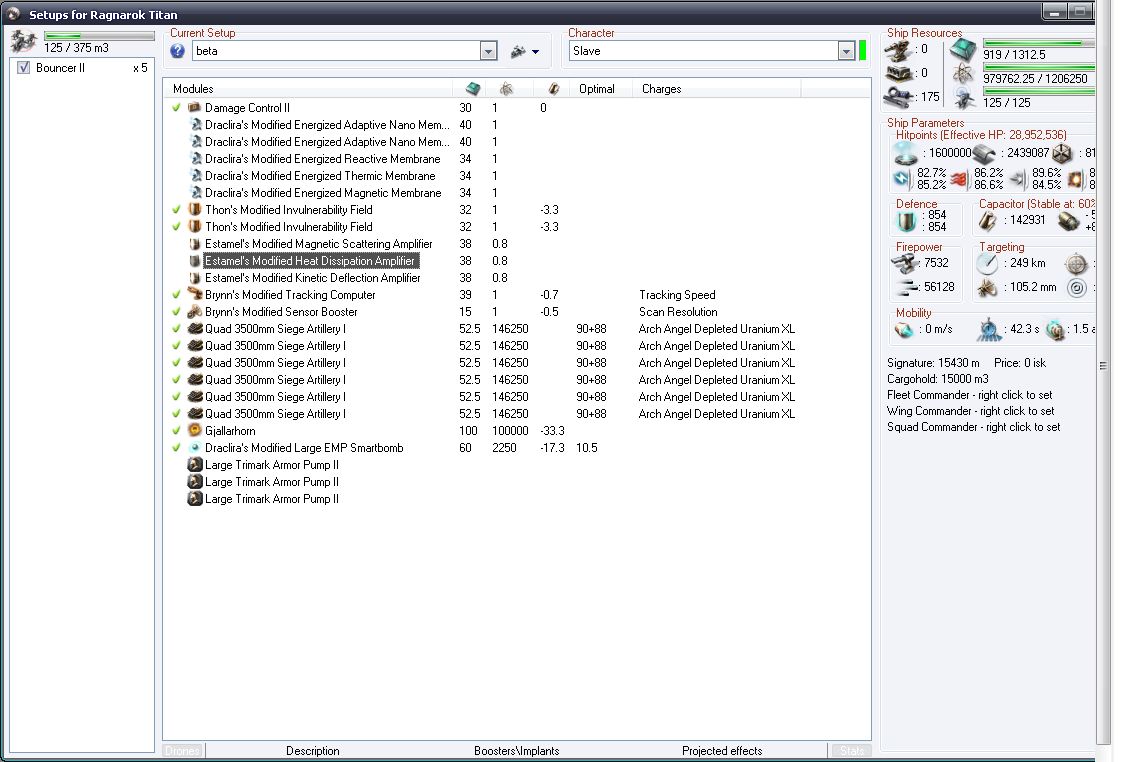The image size is (1143, 762).
Task: Click the setup name field containing beta
Action: click(336, 51)
